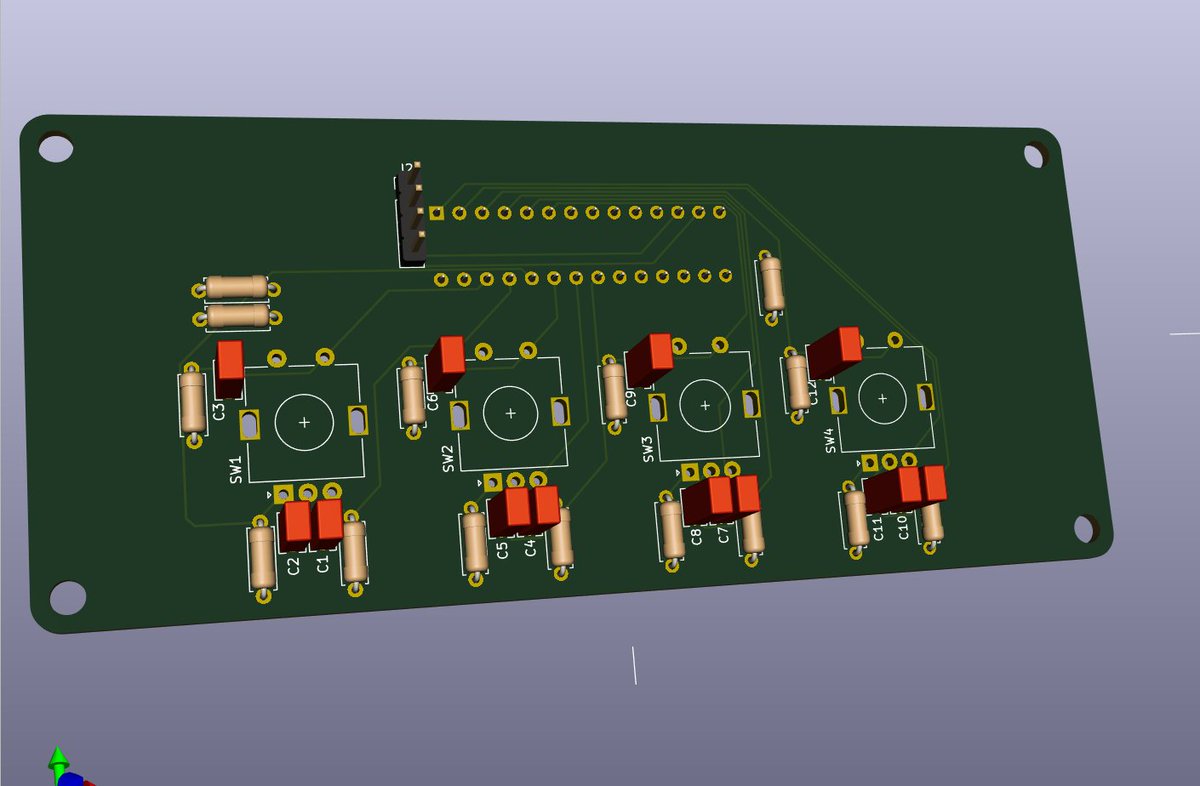
Task: Select the upper horizontal resistor near the header
Action: pos(235,287)
